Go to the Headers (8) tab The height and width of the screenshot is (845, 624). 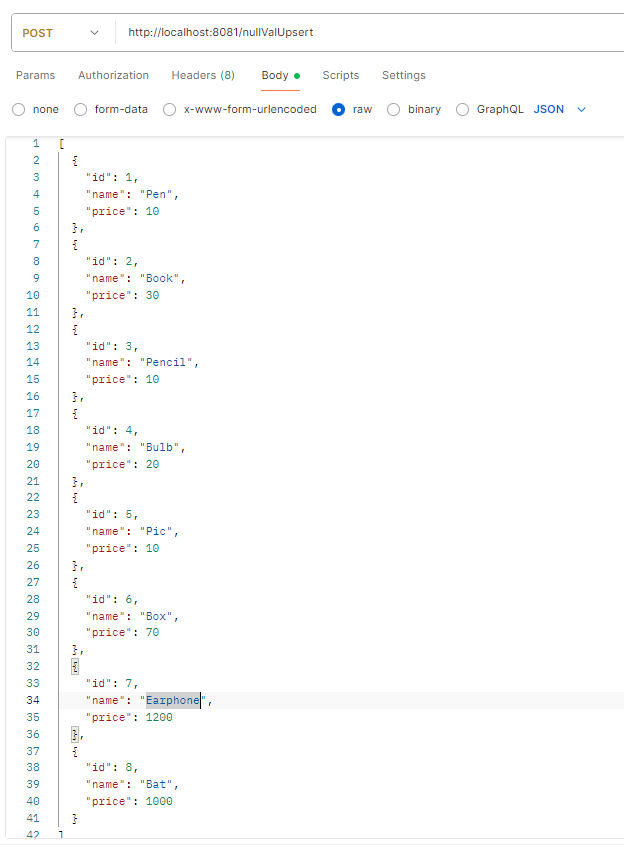click(203, 75)
